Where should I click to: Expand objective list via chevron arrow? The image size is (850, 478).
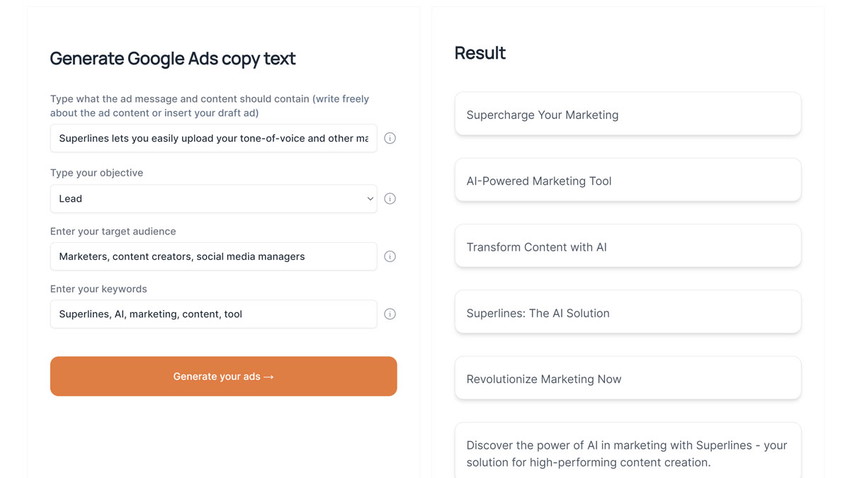[370, 199]
